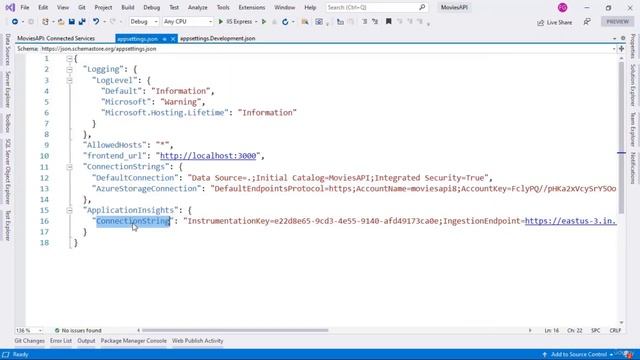Collapse the LogLevel section at line 3
Viewport: 640px width, 360px height.
pyautogui.click(x=69, y=80)
